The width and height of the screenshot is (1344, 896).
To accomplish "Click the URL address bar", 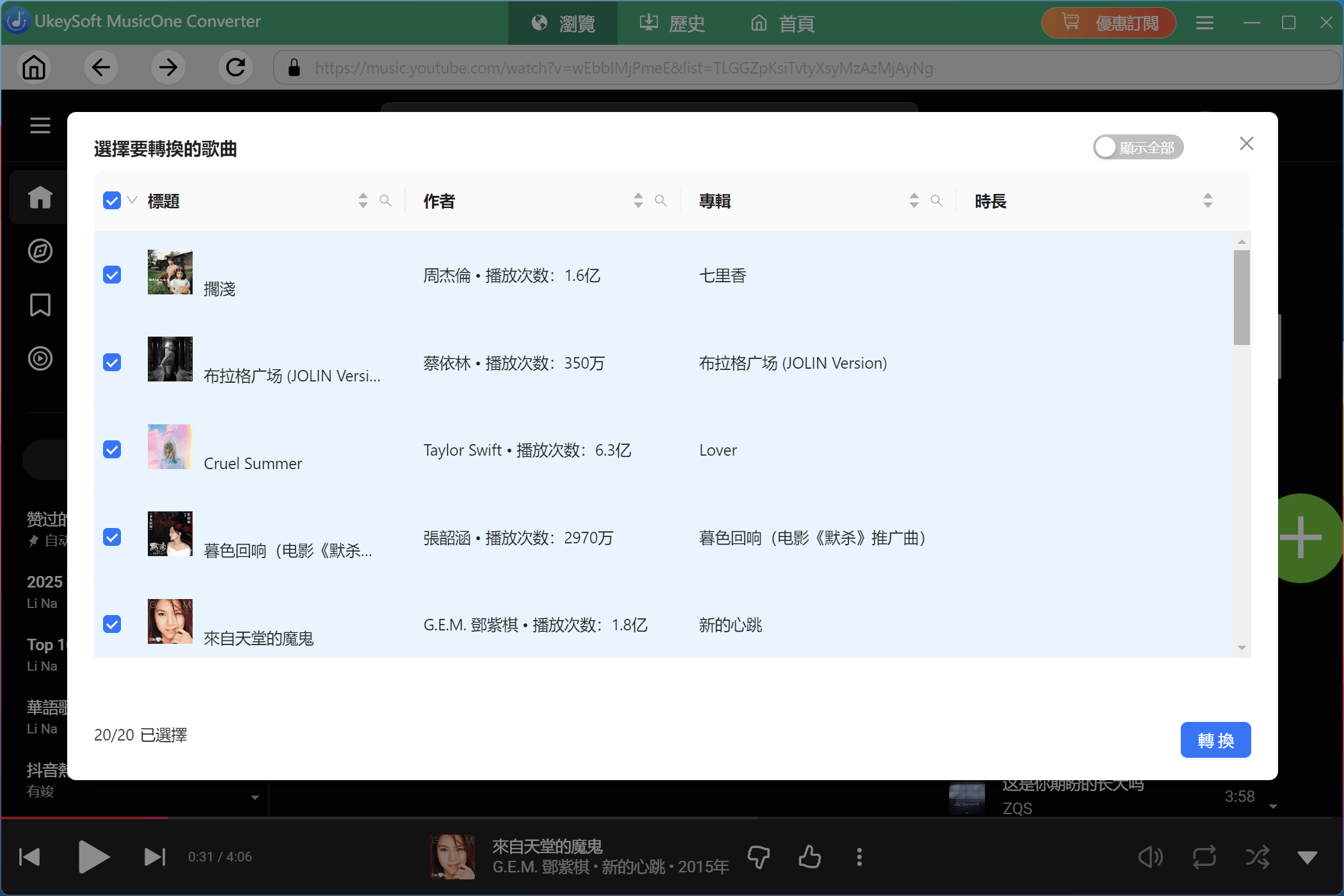I will click(640, 67).
